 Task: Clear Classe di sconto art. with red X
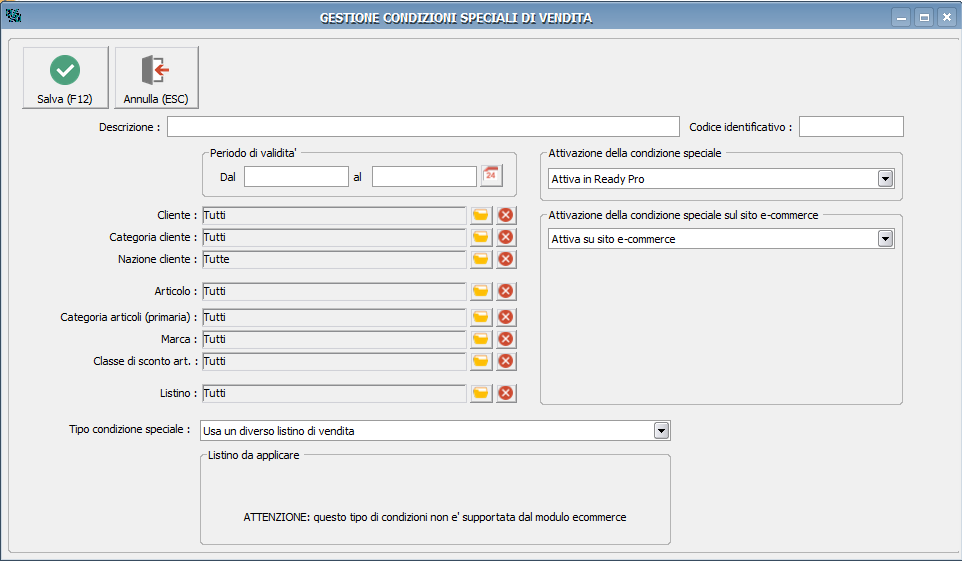(x=506, y=361)
